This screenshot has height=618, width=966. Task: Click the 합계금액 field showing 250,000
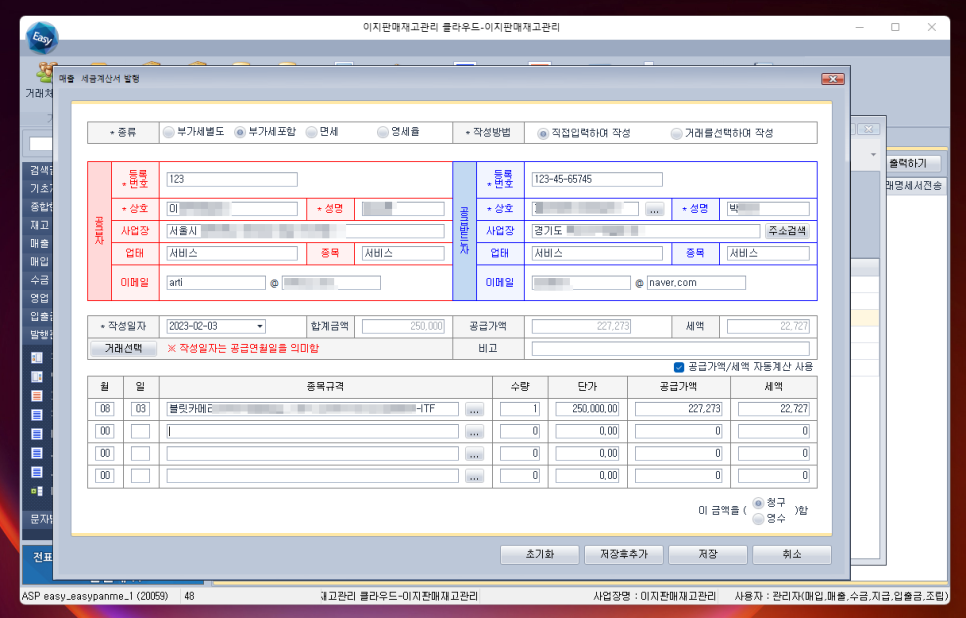[403, 327]
